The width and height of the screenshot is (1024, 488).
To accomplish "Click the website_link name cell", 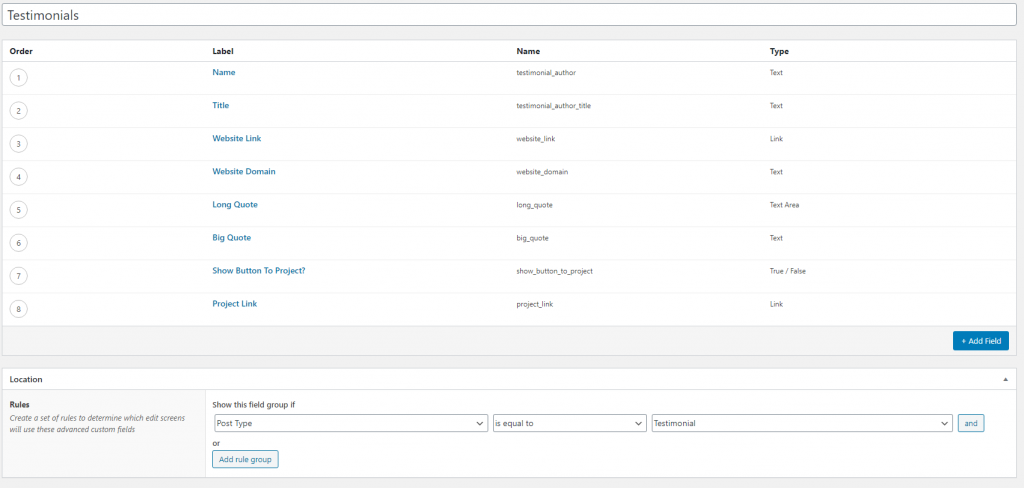I will click(x=536, y=139).
